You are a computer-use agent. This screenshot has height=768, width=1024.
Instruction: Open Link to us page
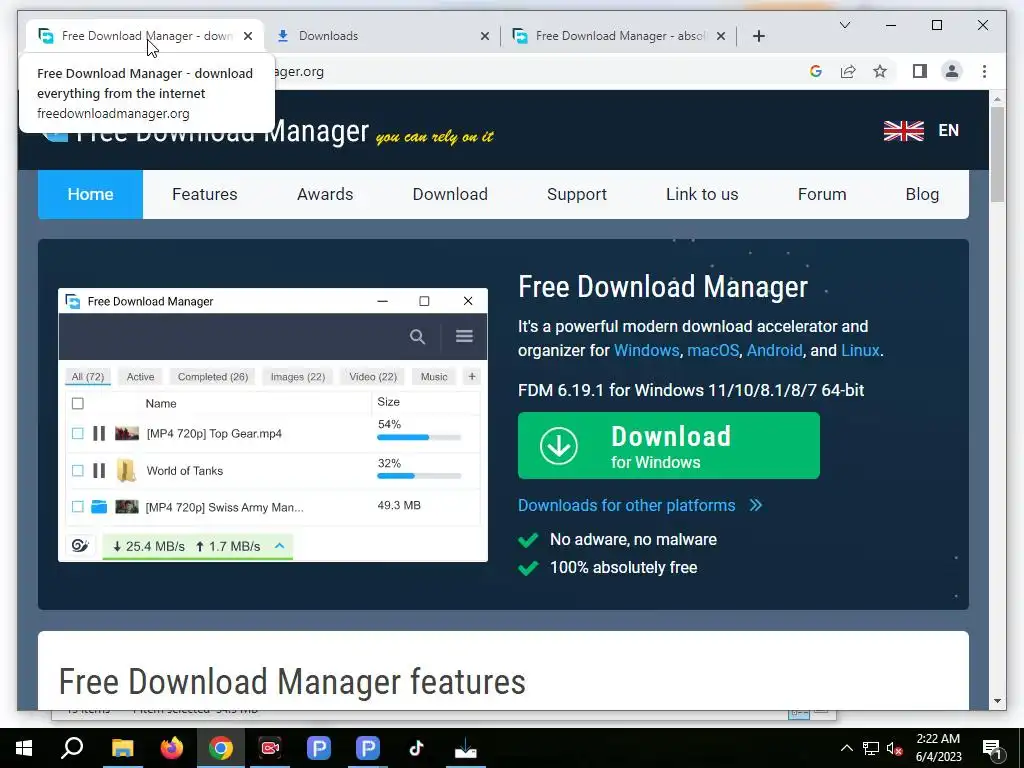[x=702, y=195]
